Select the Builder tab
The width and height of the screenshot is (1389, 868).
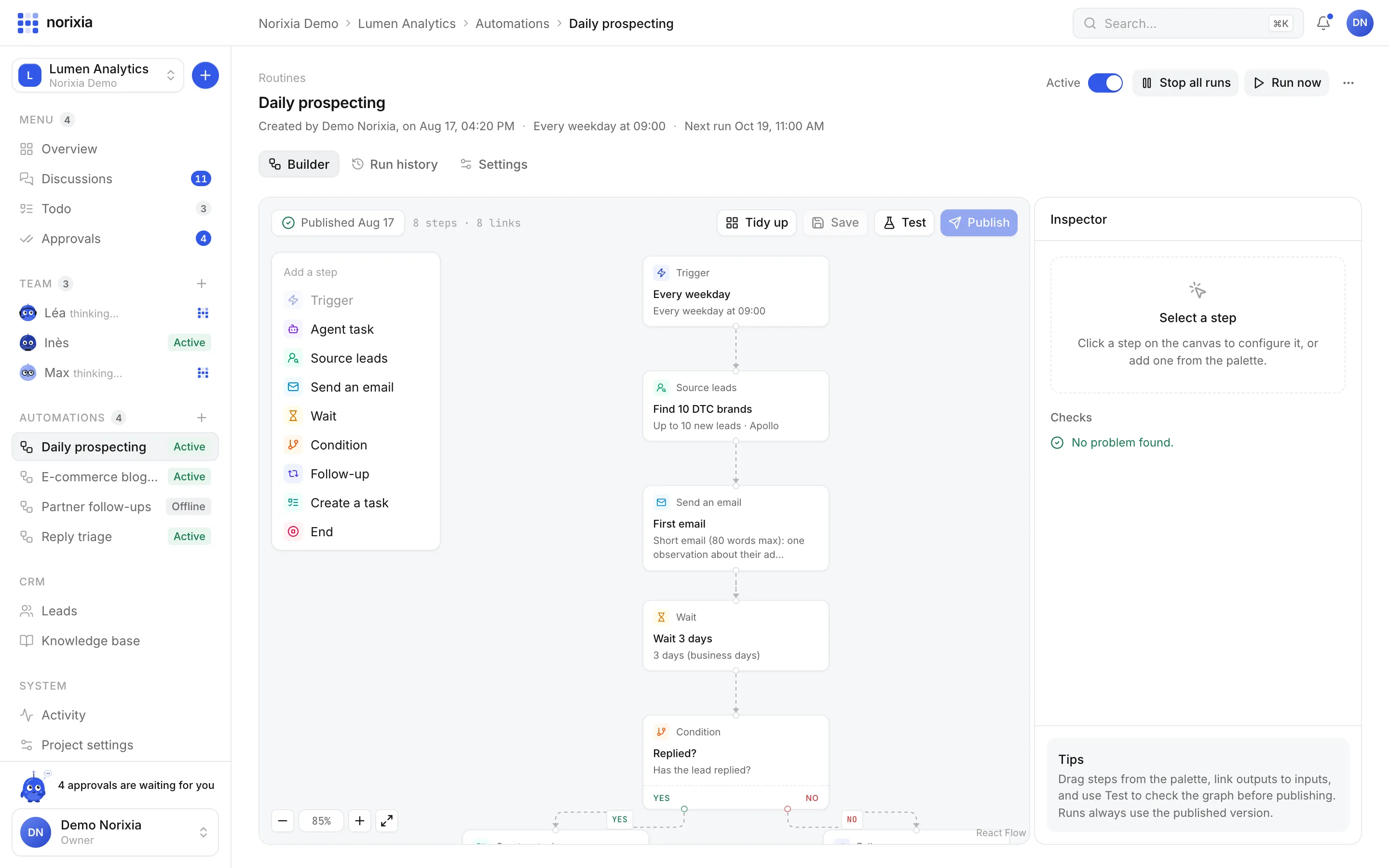299,164
